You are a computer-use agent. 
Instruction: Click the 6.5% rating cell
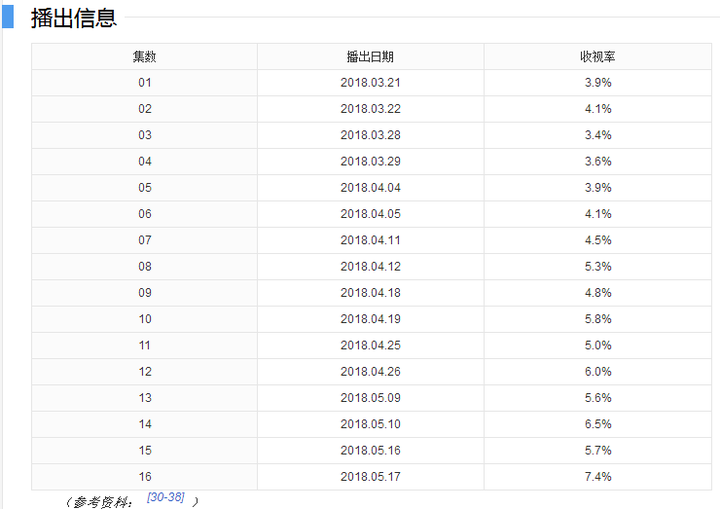(597, 424)
